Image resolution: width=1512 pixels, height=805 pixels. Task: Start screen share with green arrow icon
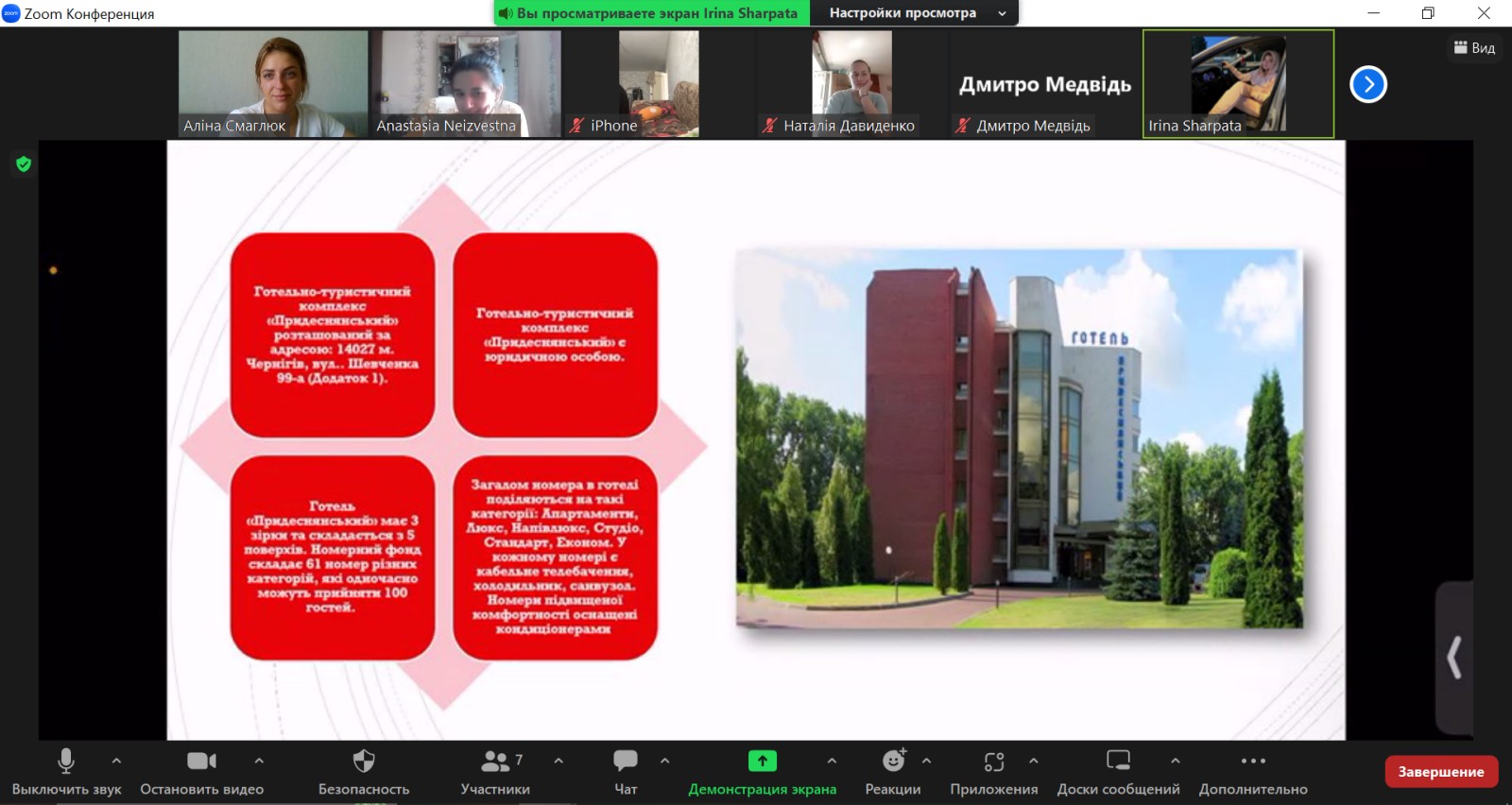tap(763, 761)
